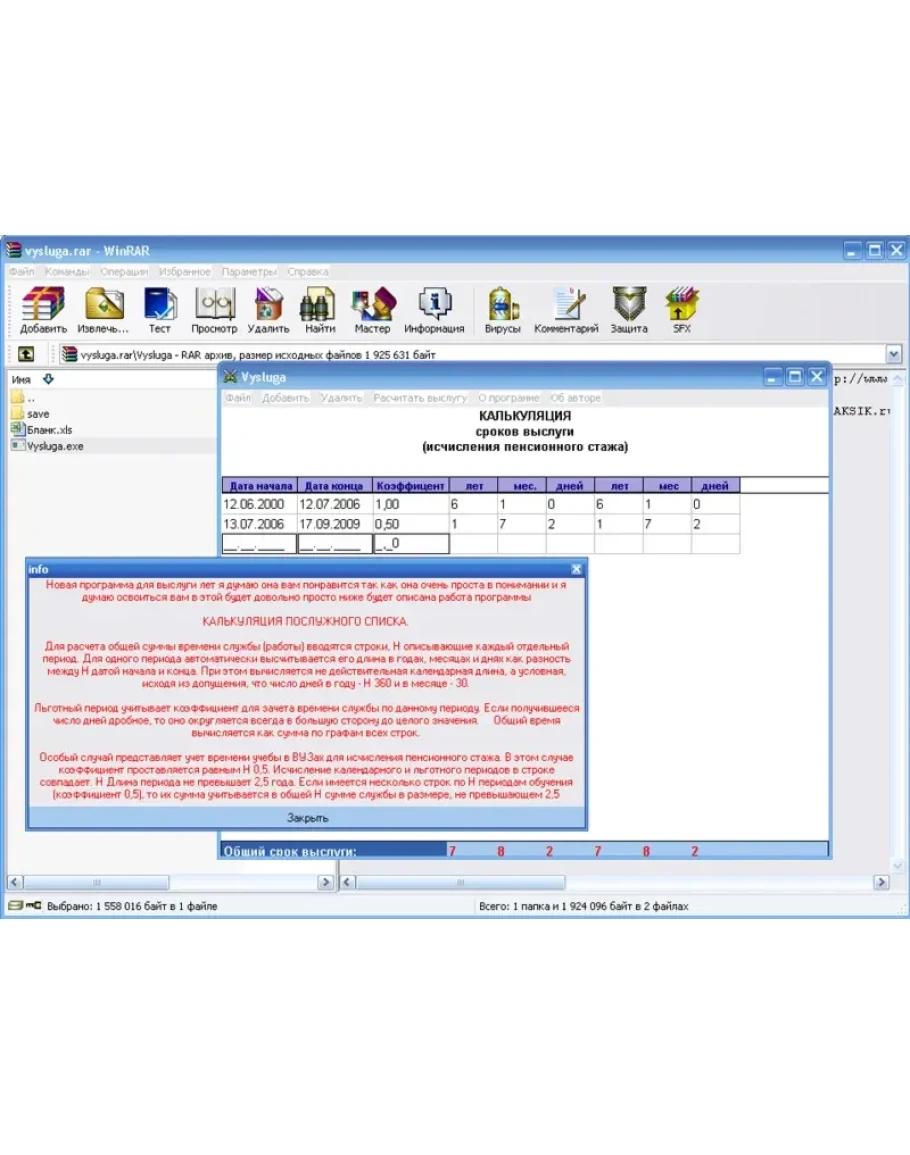Image resolution: width=910 pixels, height=1155 pixels.
Task: Sort by the Имя column header
Action: 22,380
